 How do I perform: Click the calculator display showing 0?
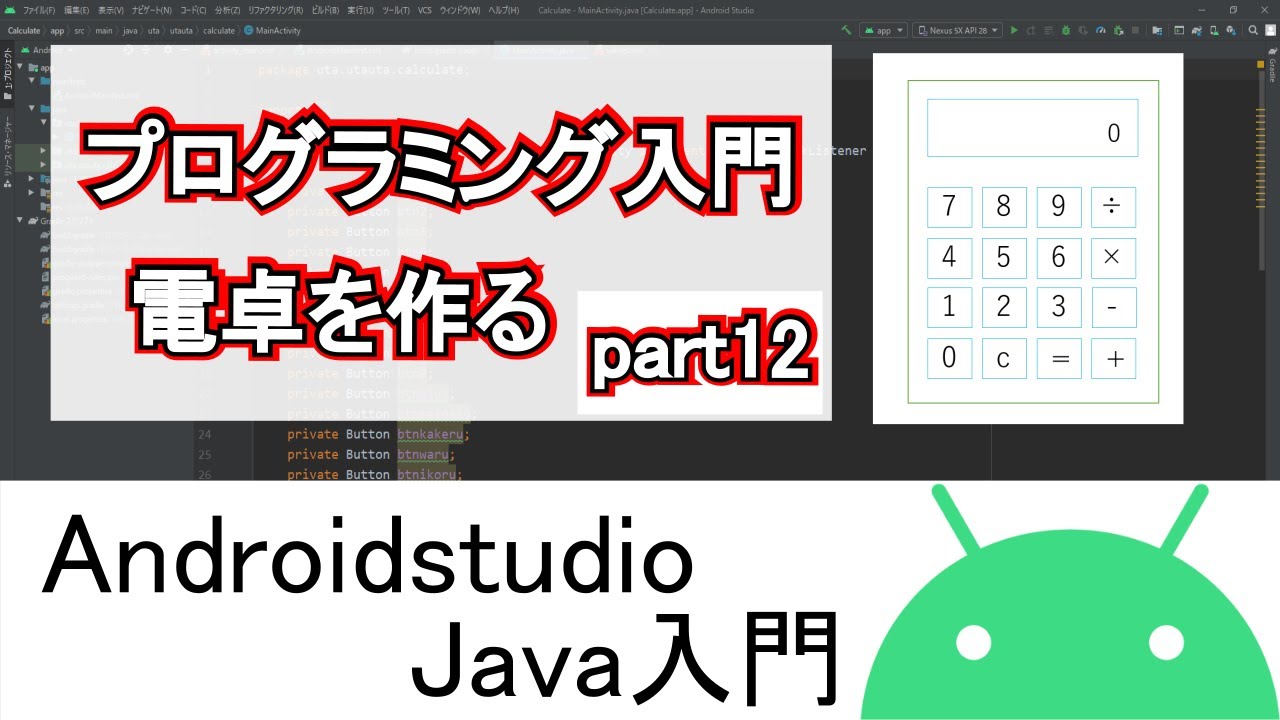pyautogui.click(x=1032, y=128)
